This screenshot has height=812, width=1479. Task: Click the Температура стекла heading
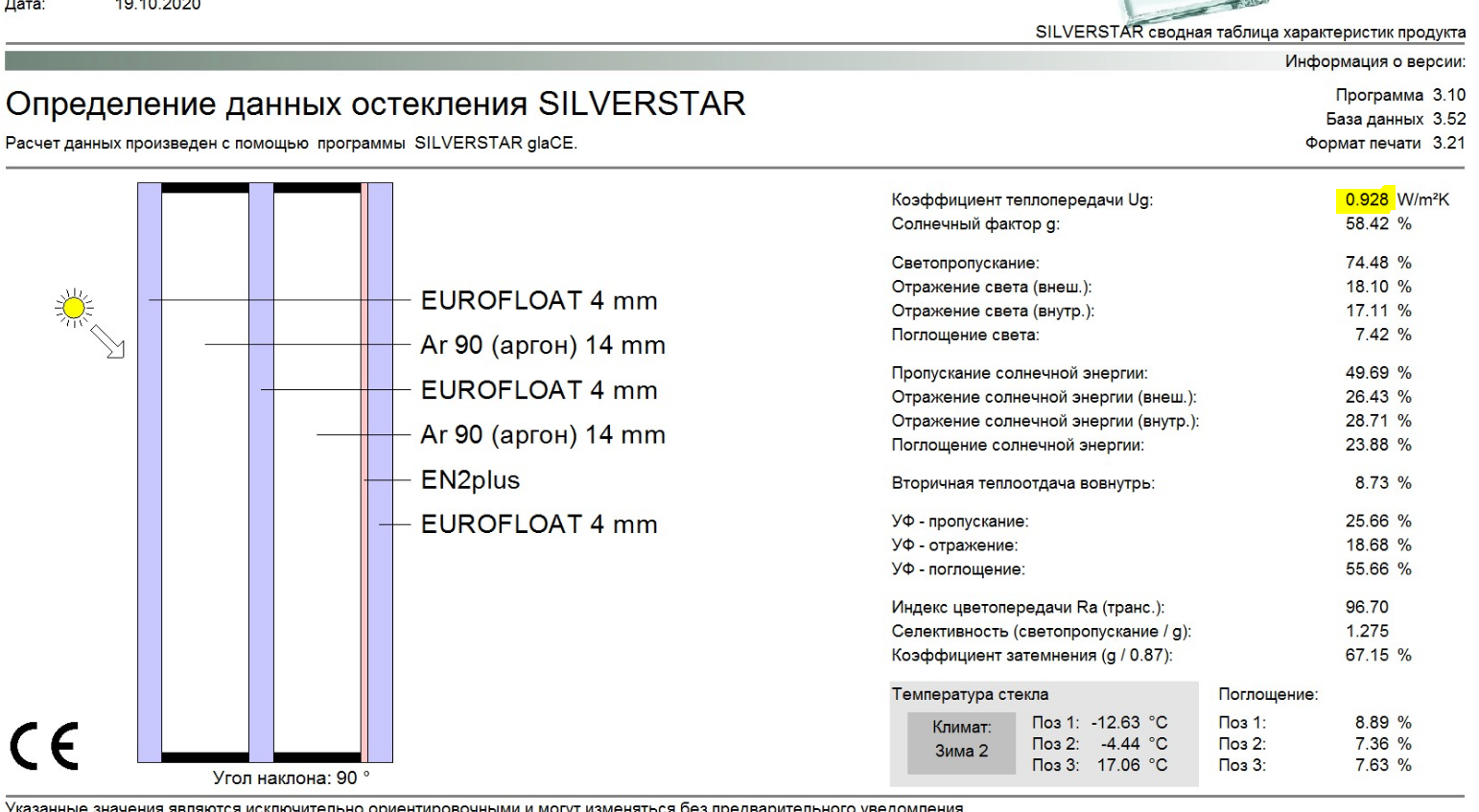coord(970,694)
